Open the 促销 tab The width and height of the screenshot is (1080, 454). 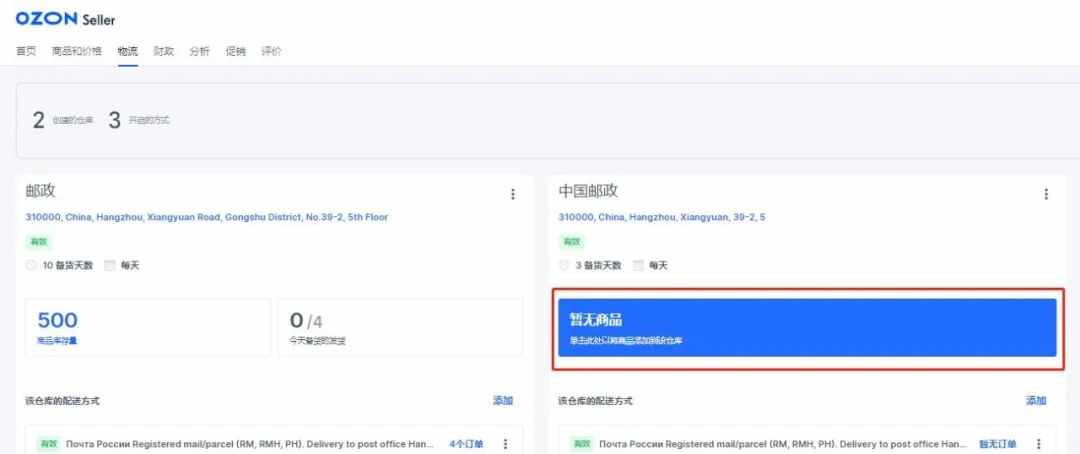236,51
